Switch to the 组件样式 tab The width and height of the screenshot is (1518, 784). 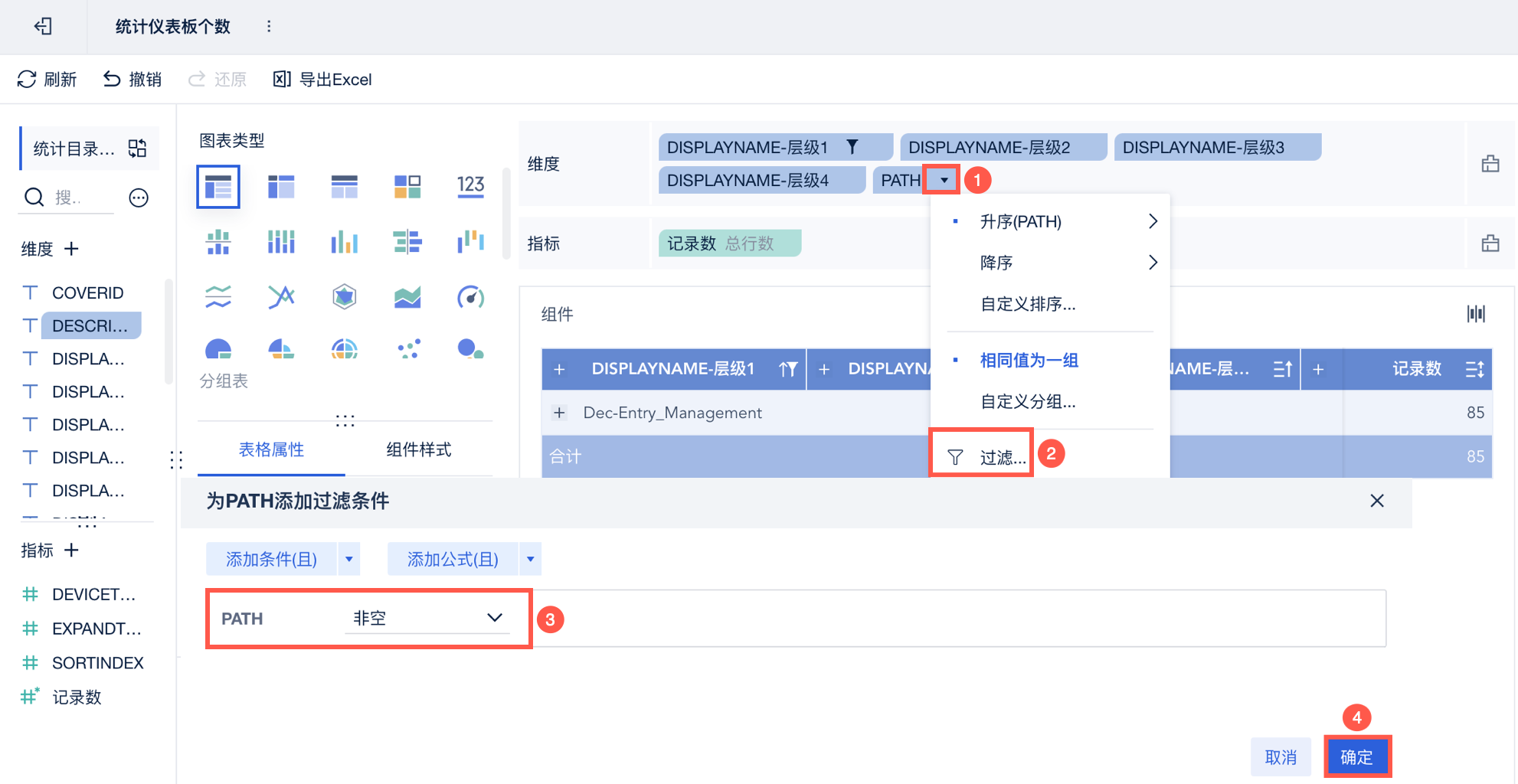[x=418, y=449]
